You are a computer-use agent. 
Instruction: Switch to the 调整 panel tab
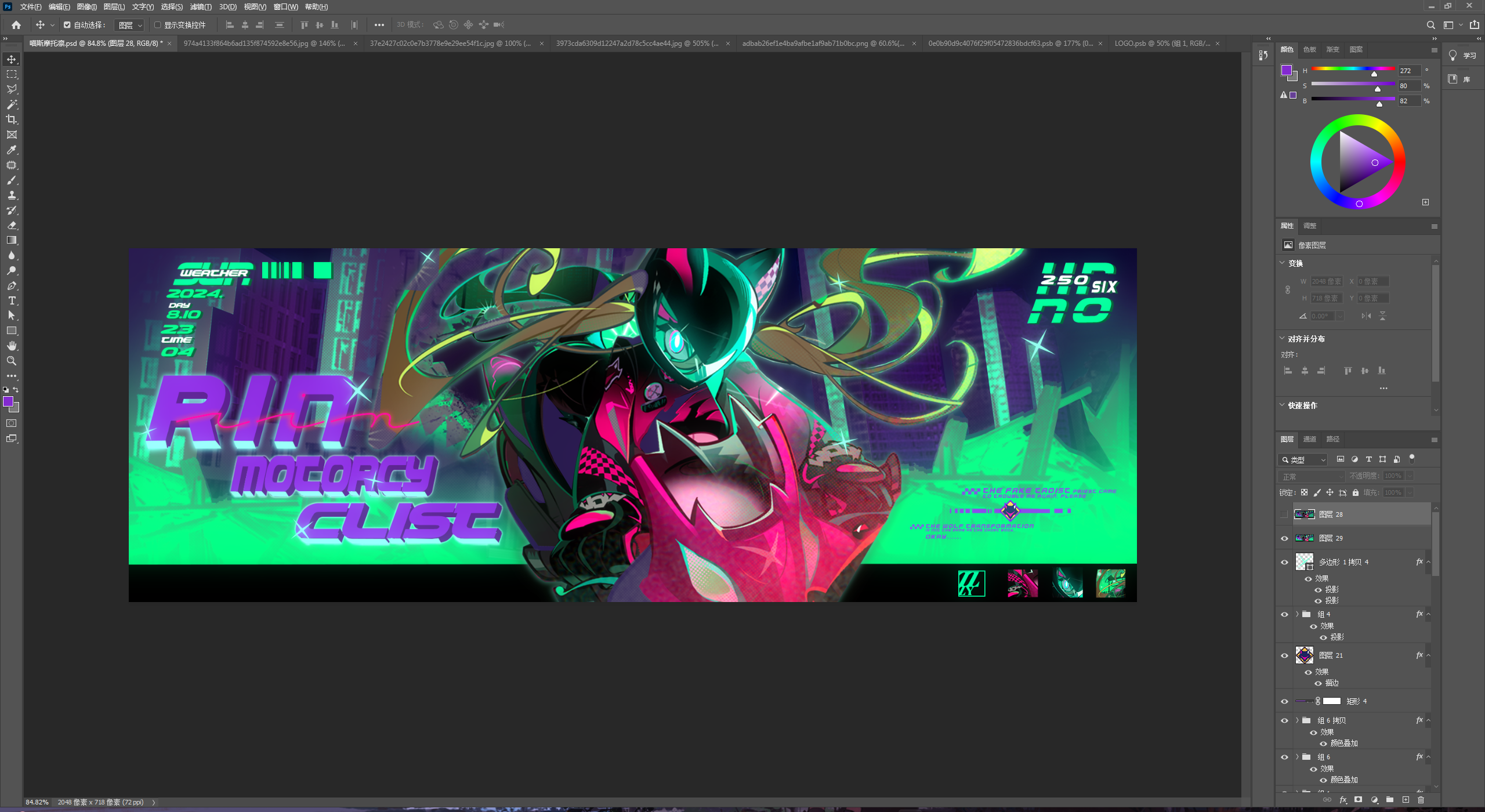[1310, 226]
